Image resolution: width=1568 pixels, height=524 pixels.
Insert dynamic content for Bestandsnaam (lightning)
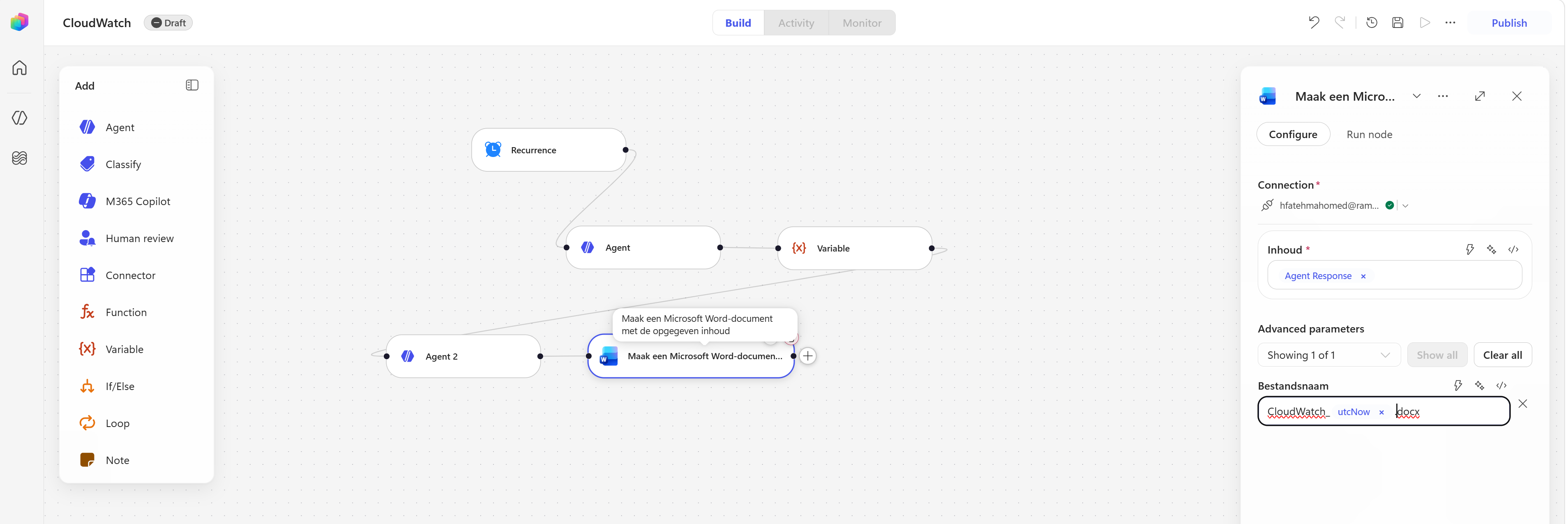point(1458,385)
